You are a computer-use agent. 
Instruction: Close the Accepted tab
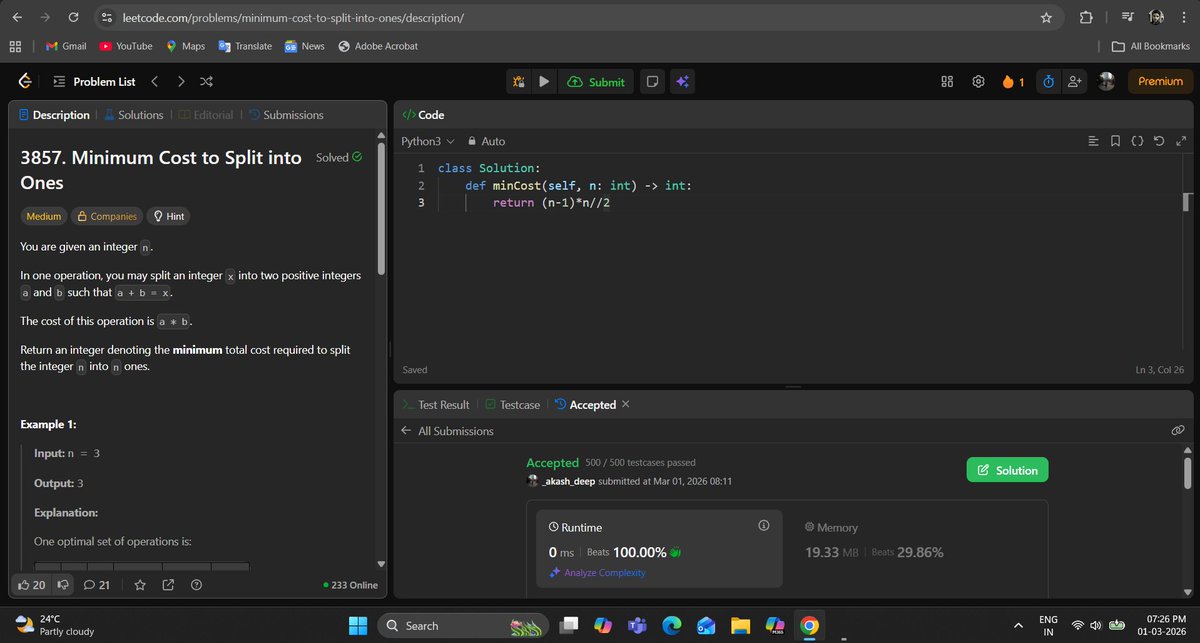click(x=626, y=404)
